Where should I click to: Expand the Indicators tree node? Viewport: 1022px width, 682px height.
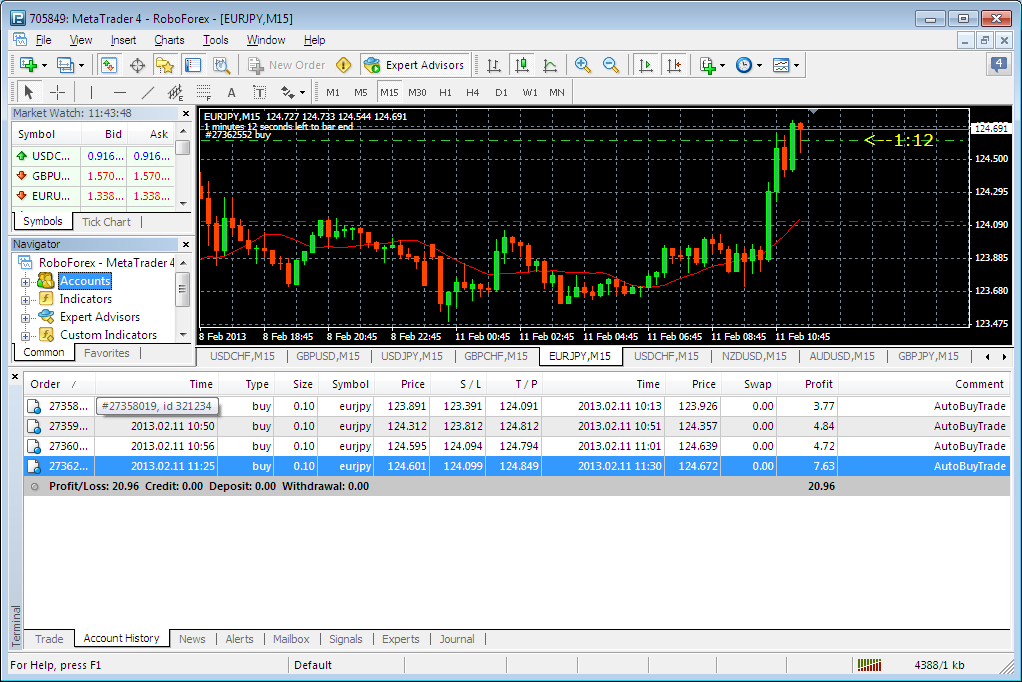(25, 301)
